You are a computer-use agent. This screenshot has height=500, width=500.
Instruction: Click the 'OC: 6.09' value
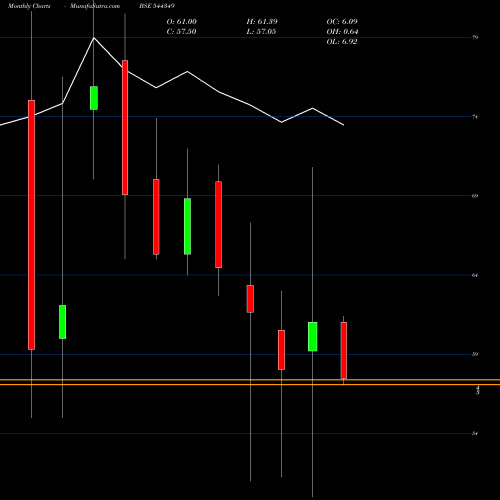point(342,22)
